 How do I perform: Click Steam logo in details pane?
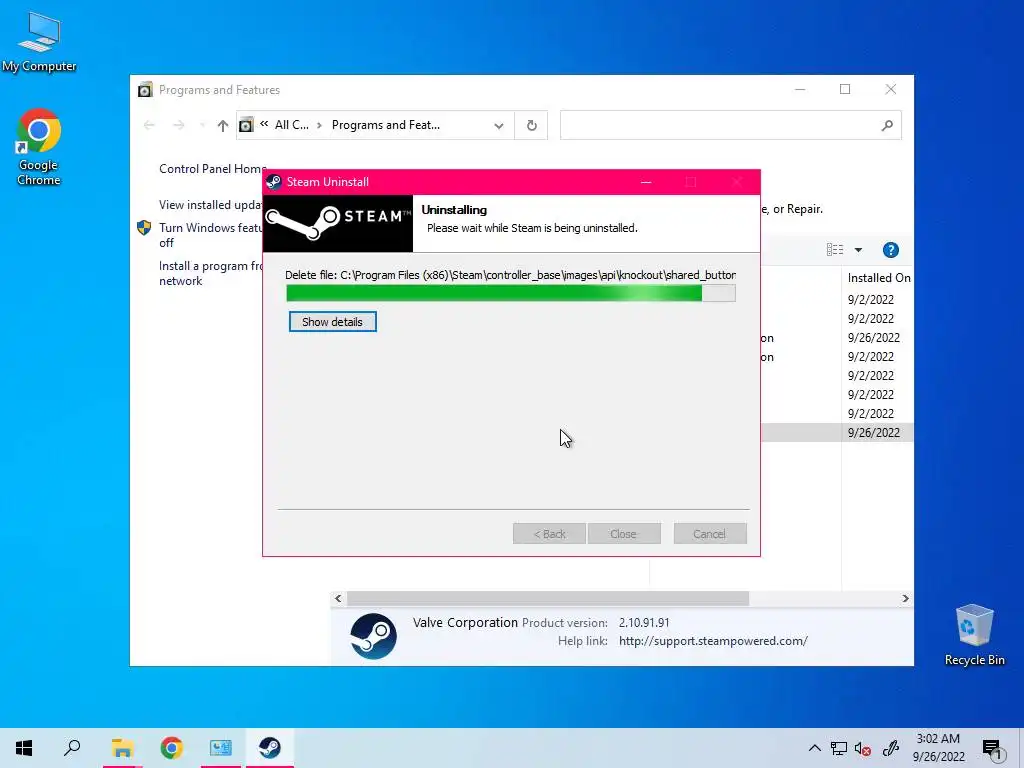[373, 636]
